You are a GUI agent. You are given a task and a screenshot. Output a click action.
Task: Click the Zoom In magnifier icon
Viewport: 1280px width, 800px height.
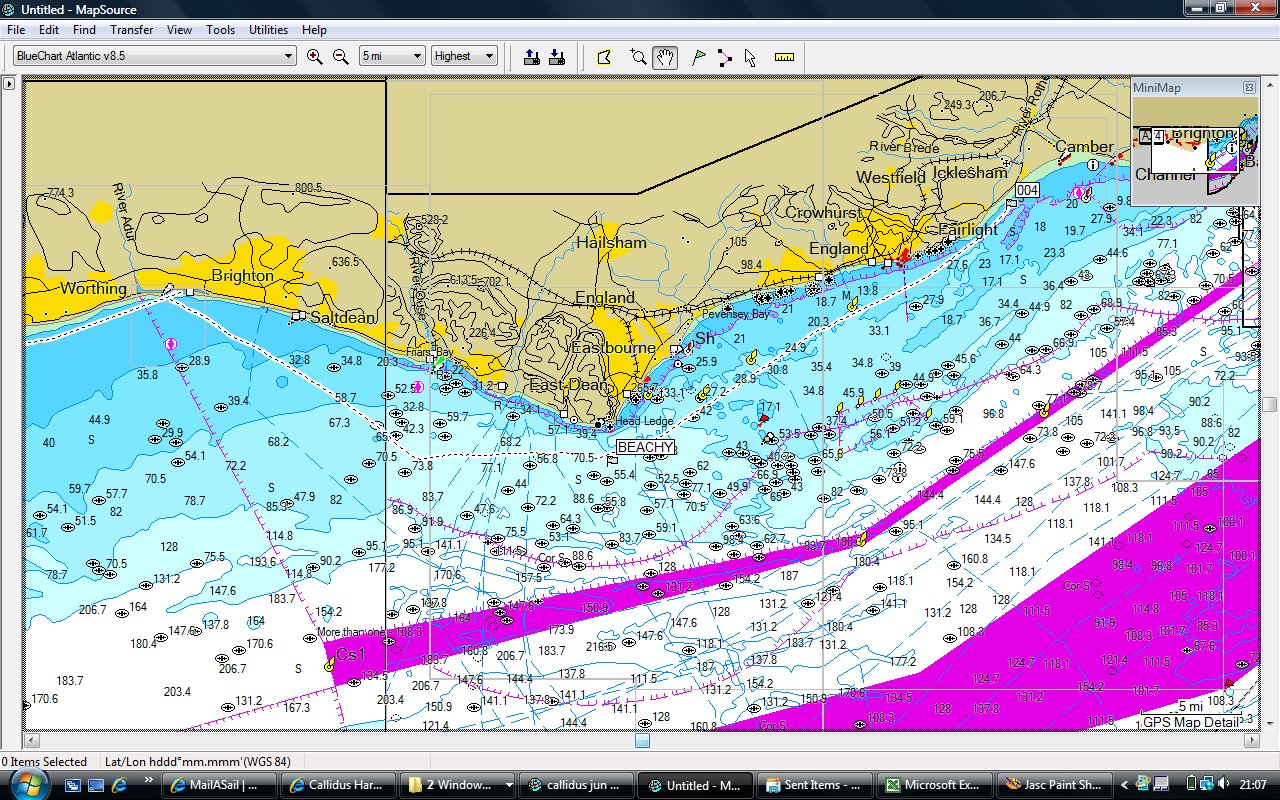[x=315, y=57]
